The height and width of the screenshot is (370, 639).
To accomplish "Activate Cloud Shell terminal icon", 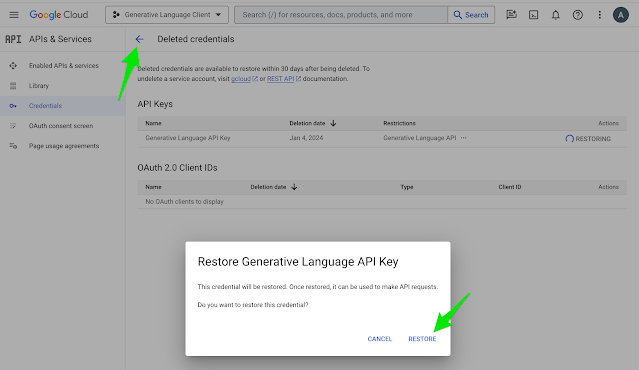I will click(533, 15).
